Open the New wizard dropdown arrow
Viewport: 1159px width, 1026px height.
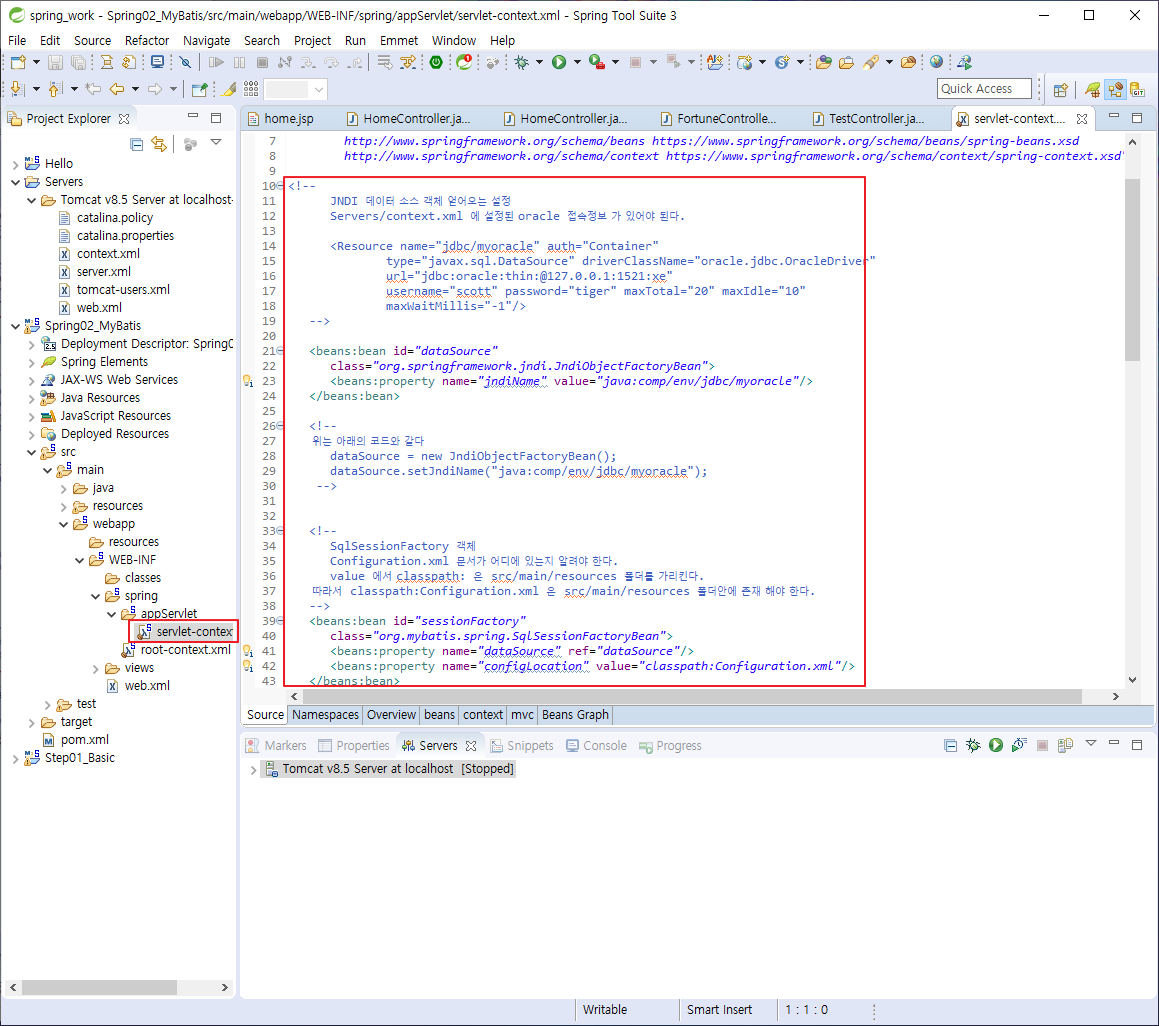[x=35, y=63]
